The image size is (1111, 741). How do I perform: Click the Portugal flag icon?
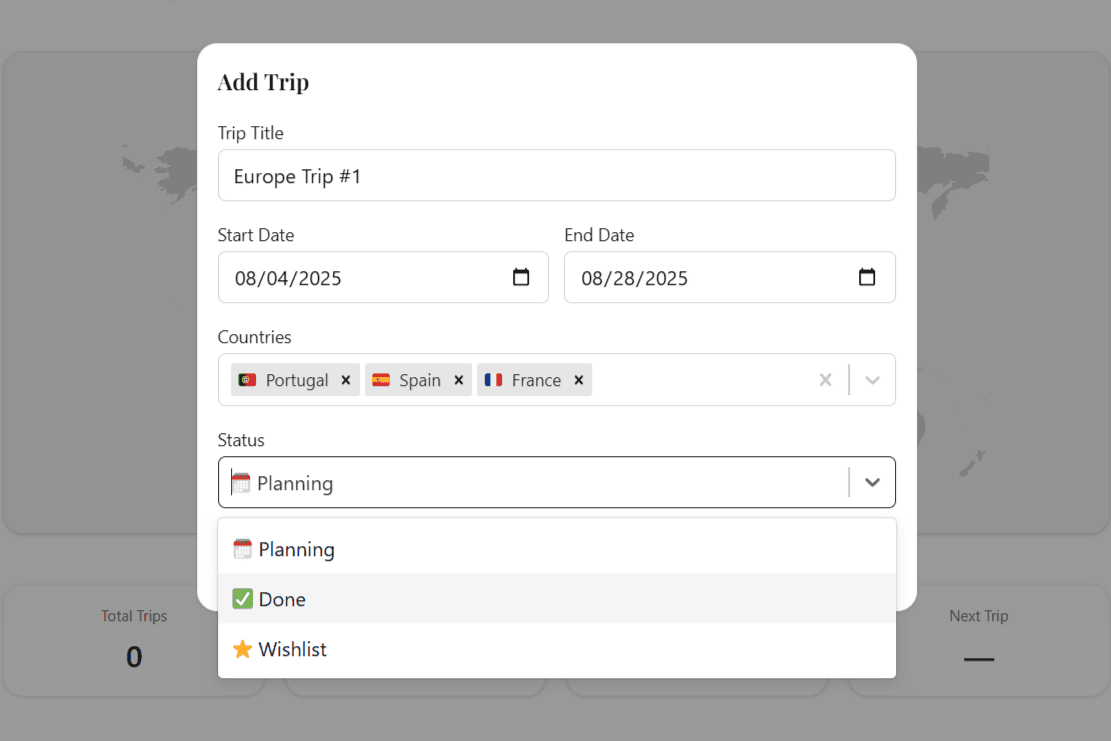coord(246,380)
